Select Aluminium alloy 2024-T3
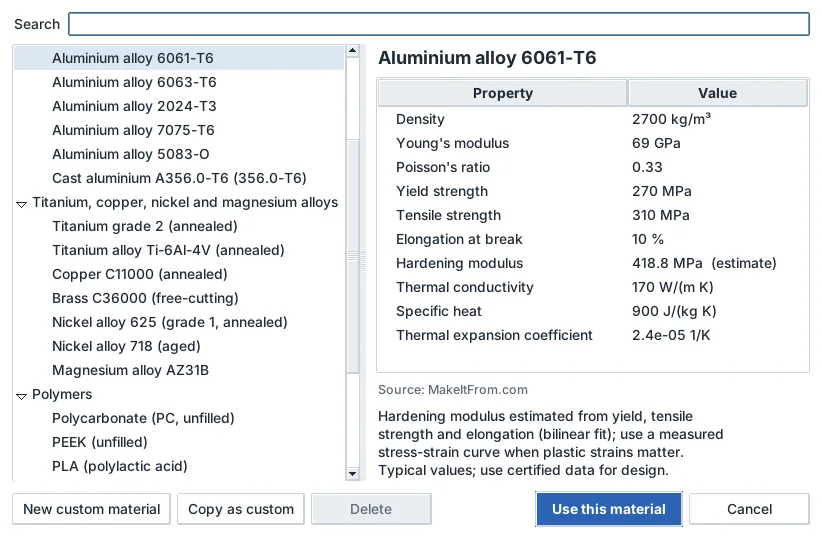Viewport: 822px width, 539px height. click(x=179, y=106)
